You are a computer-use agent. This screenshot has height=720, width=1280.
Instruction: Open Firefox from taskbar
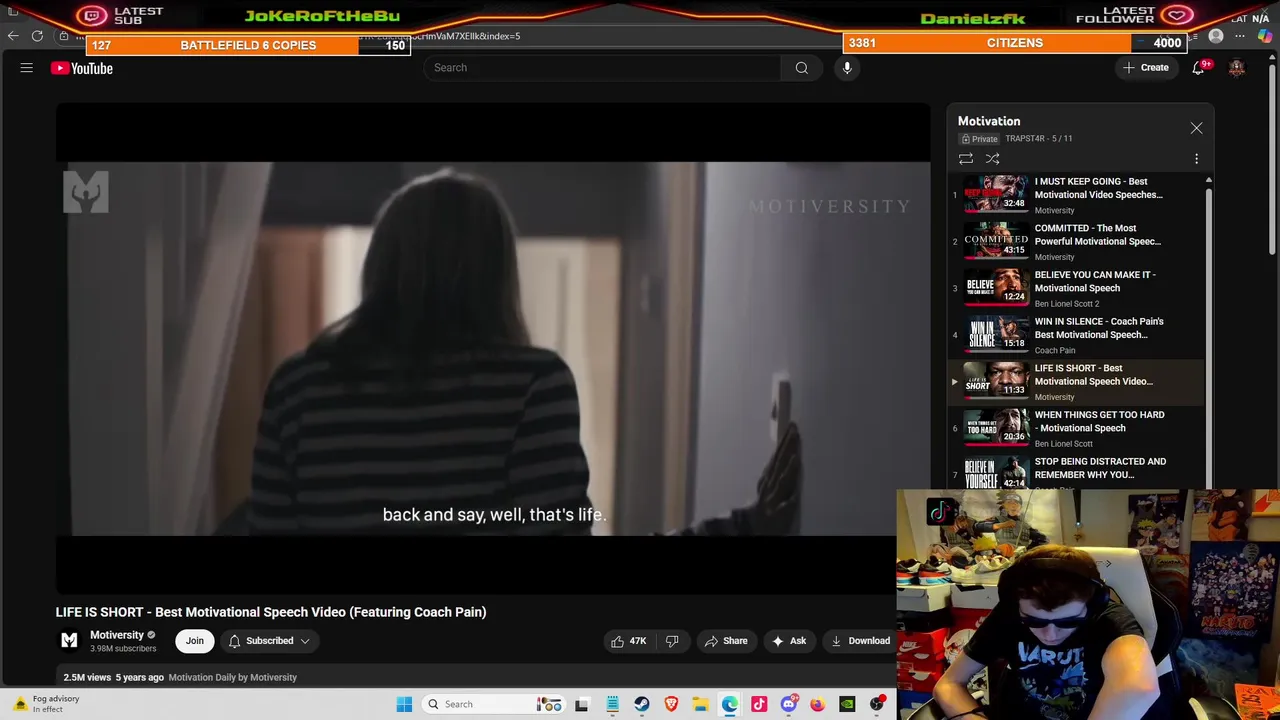[x=818, y=704]
